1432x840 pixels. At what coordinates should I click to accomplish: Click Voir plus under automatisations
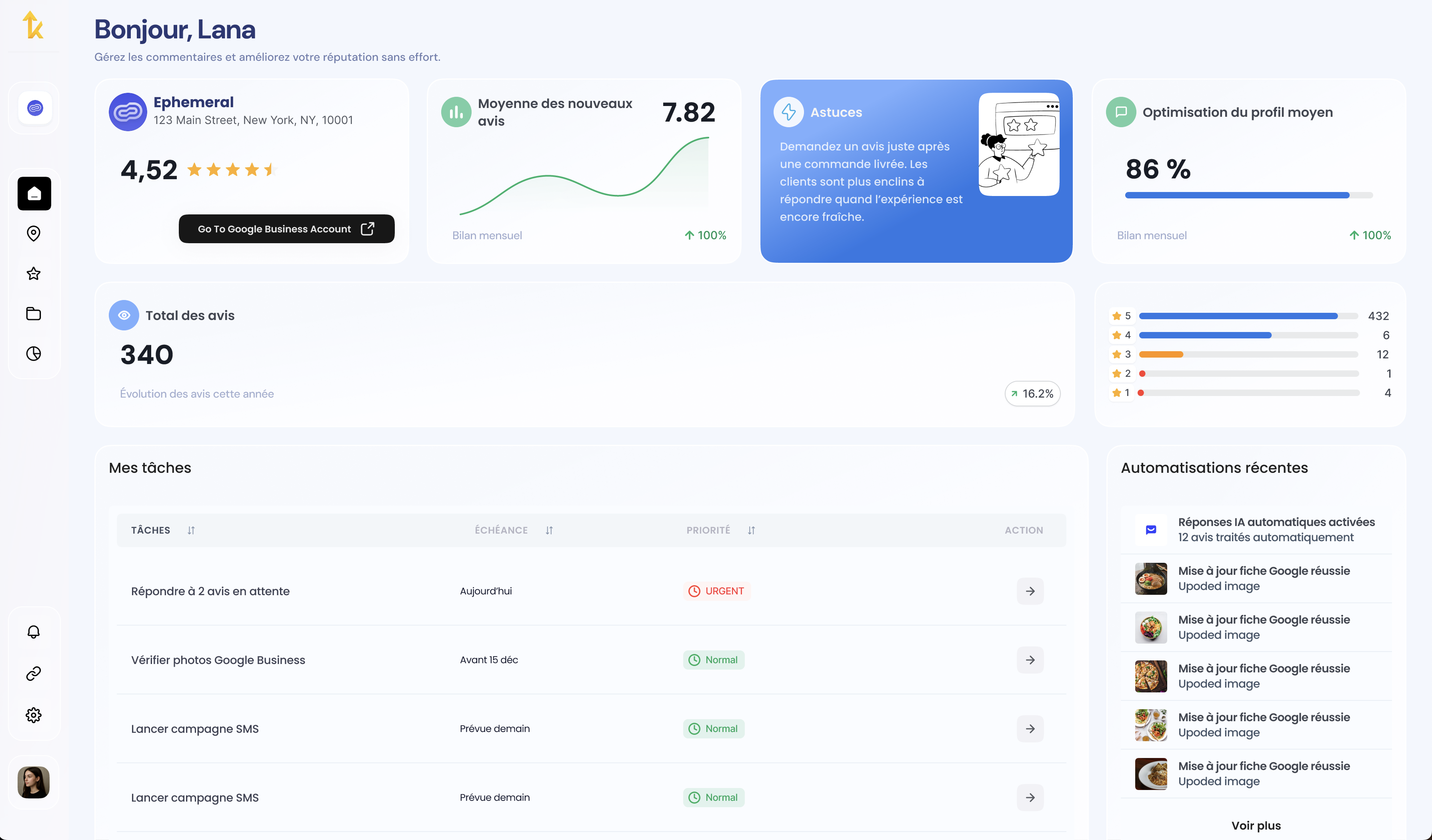[x=1256, y=825]
